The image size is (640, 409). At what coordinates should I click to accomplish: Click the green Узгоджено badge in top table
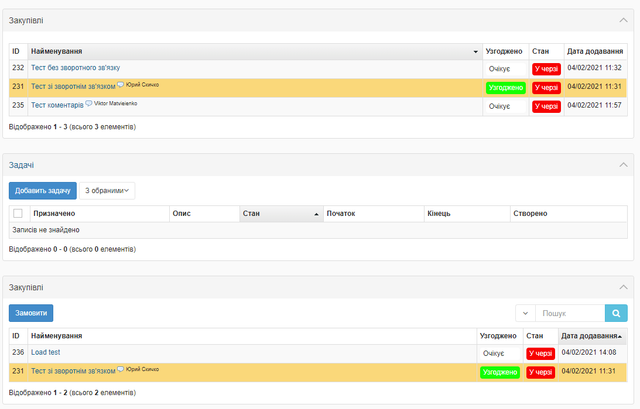pyautogui.click(x=505, y=88)
